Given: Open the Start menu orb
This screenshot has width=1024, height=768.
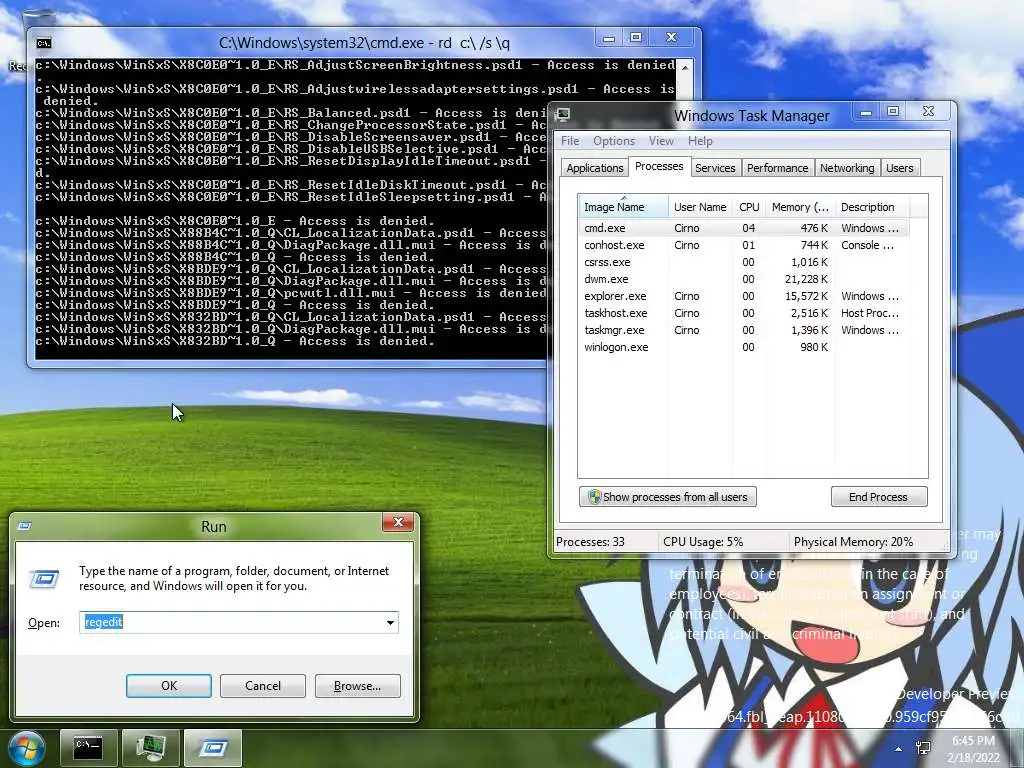Looking at the screenshot, I should 25,748.
